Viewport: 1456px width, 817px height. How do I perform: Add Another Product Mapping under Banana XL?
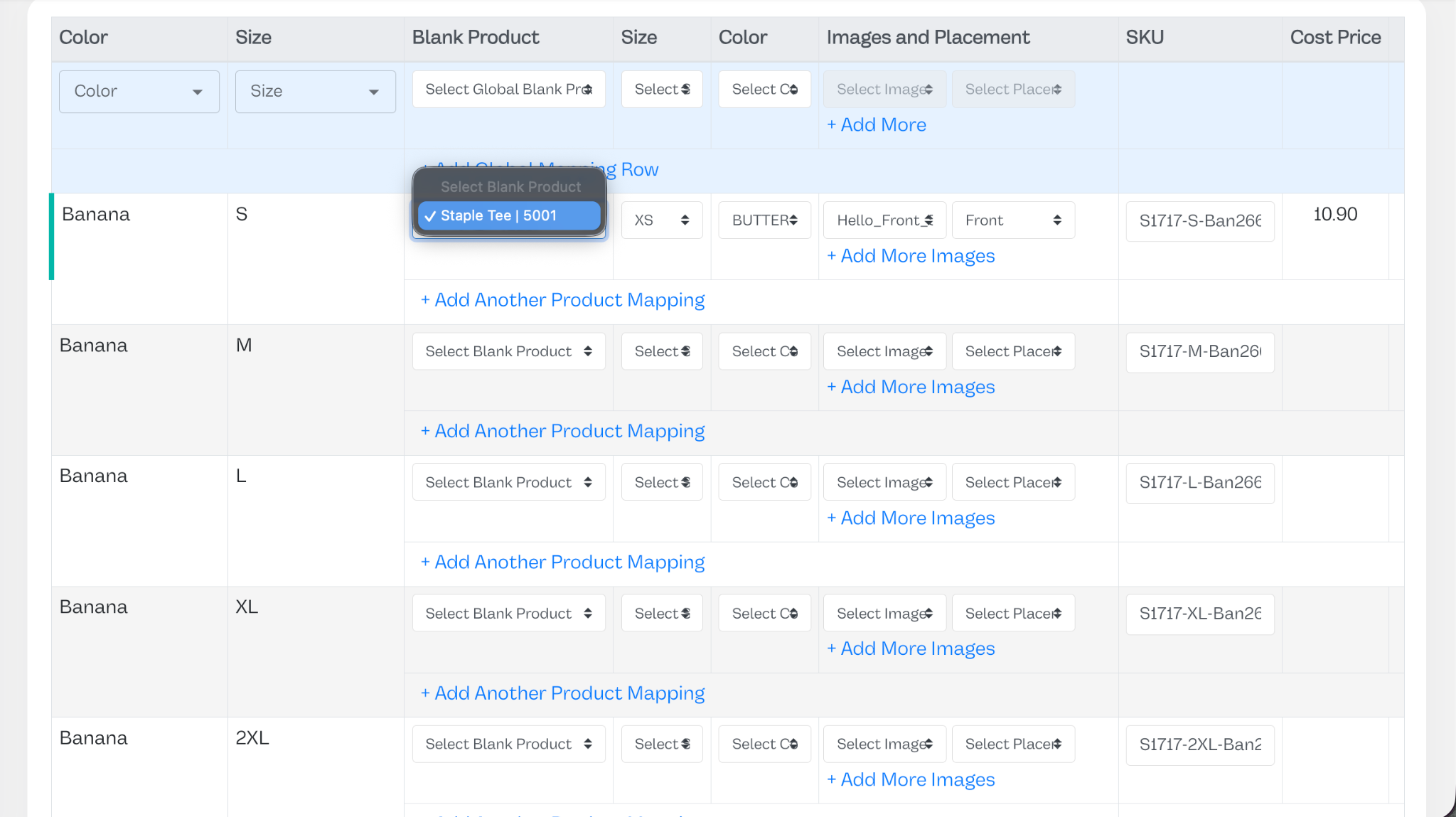click(x=562, y=693)
